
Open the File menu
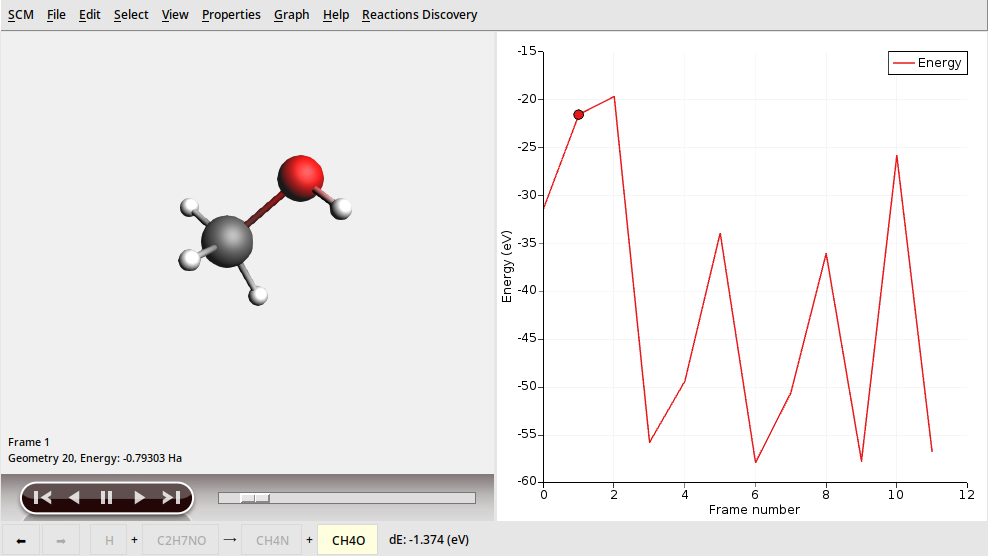(56, 15)
